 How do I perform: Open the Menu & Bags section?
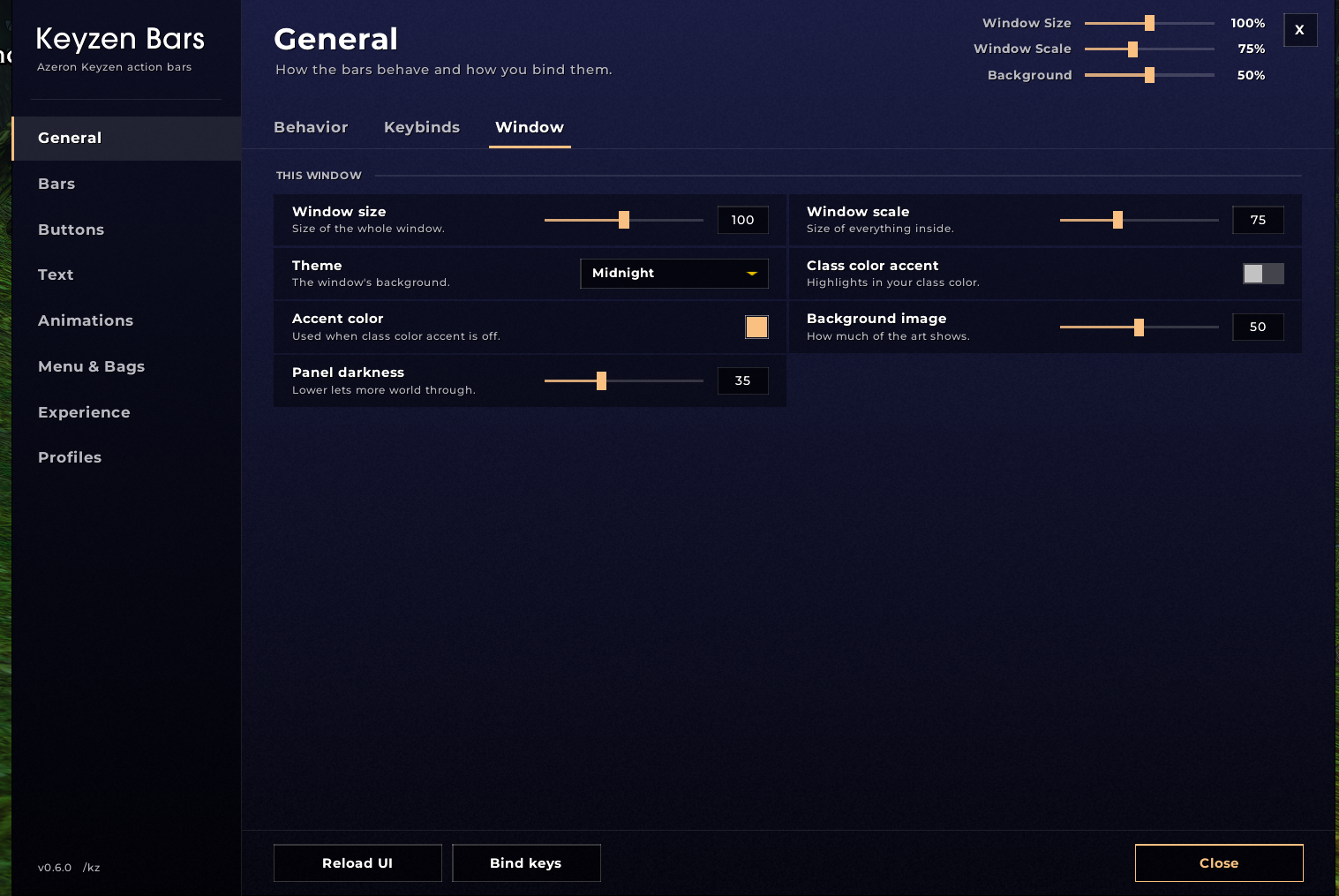pyautogui.click(x=126, y=366)
